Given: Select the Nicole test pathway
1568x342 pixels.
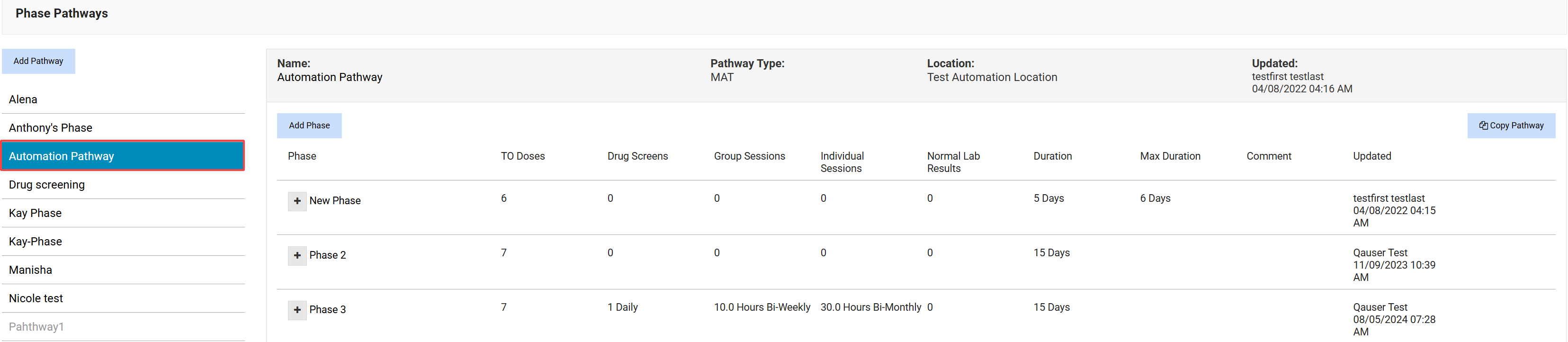Looking at the screenshot, I should click(36, 298).
